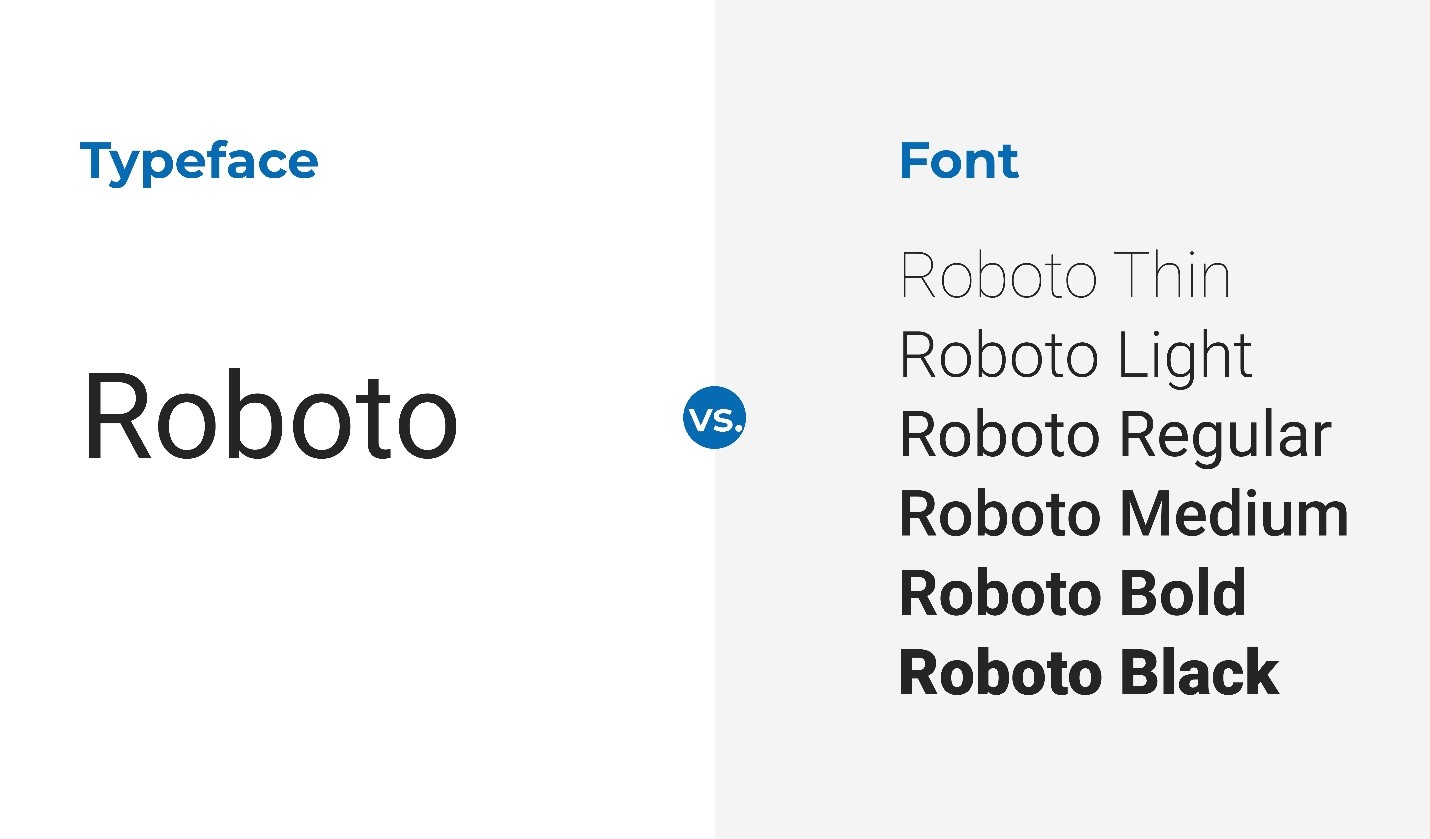The width and height of the screenshot is (1430, 839).
Task: Select the large "Roboto" typeface sample
Action: tap(270, 418)
